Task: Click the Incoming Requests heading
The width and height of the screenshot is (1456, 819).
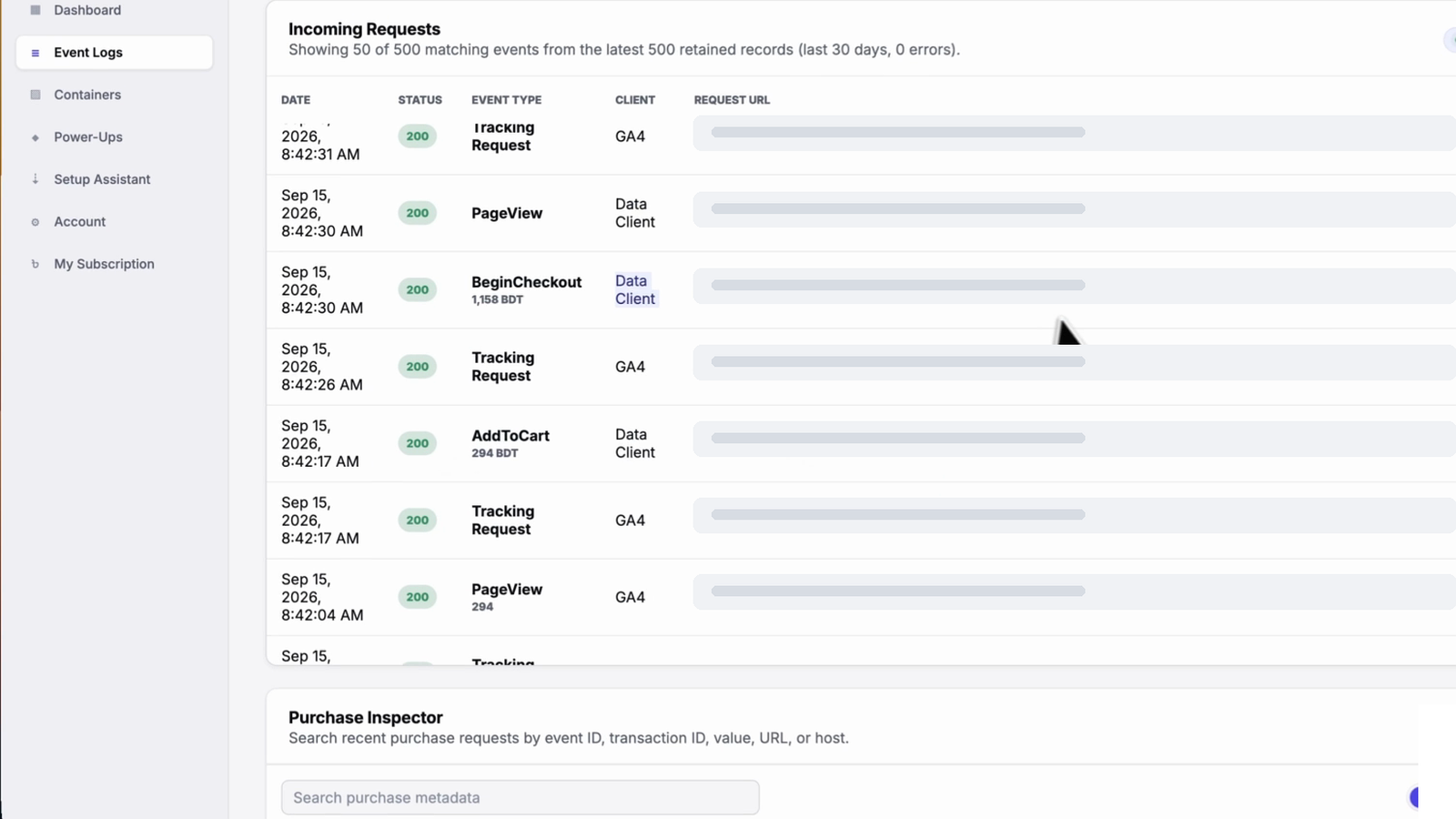Action: click(x=364, y=29)
